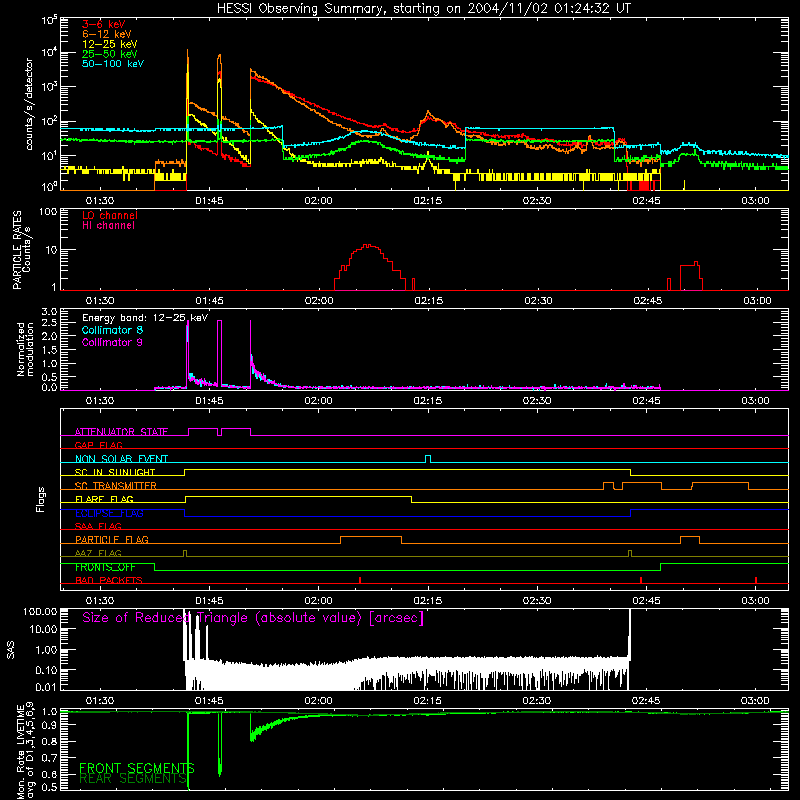Click the 02:00 tick label under the counts panel

[x=318, y=201]
